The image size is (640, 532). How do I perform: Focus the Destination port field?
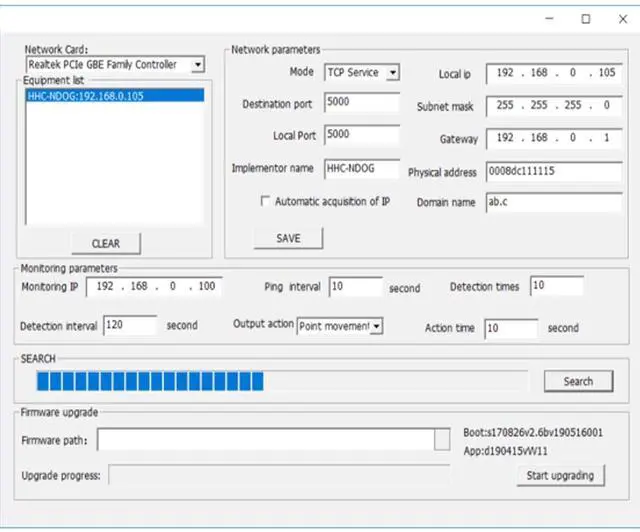(362, 102)
